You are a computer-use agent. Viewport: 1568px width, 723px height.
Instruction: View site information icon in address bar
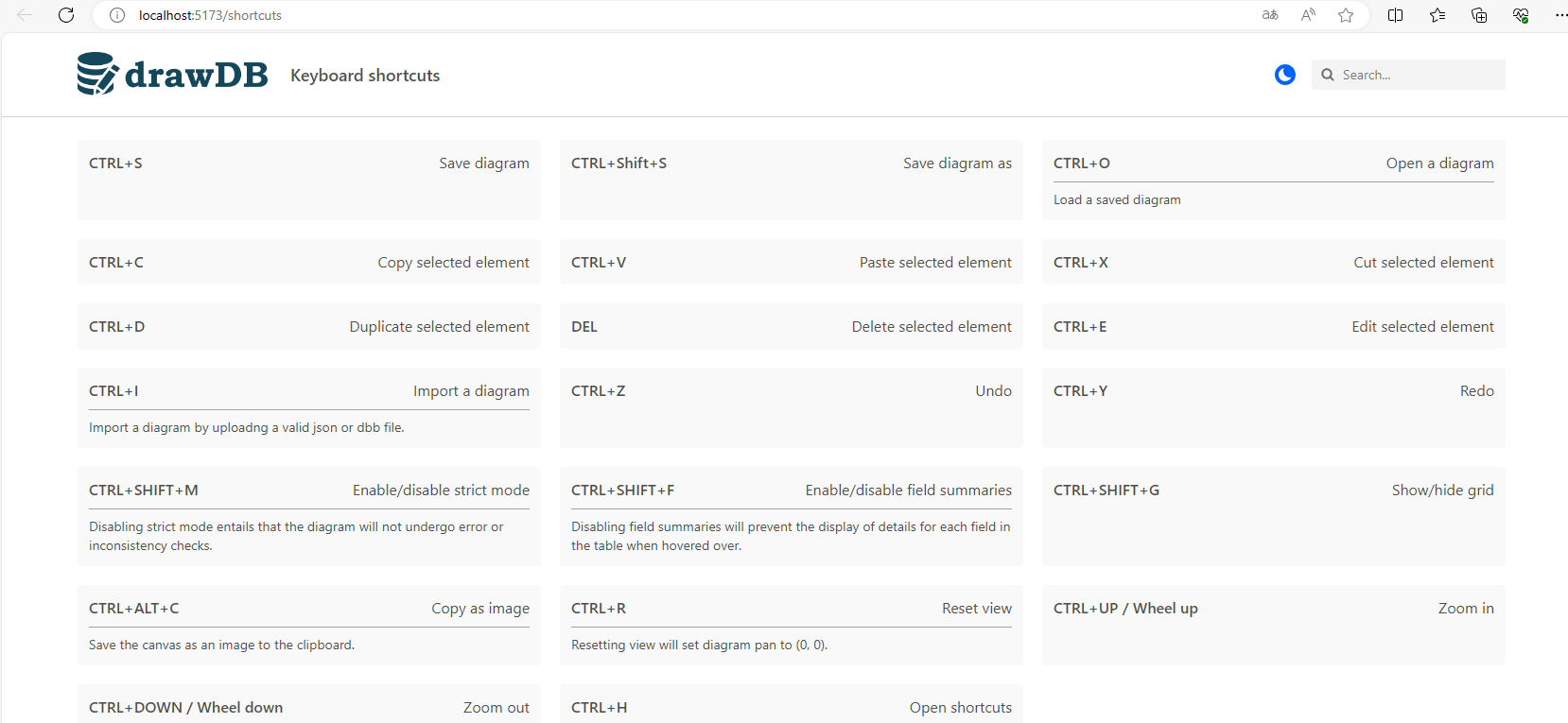pos(117,15)
